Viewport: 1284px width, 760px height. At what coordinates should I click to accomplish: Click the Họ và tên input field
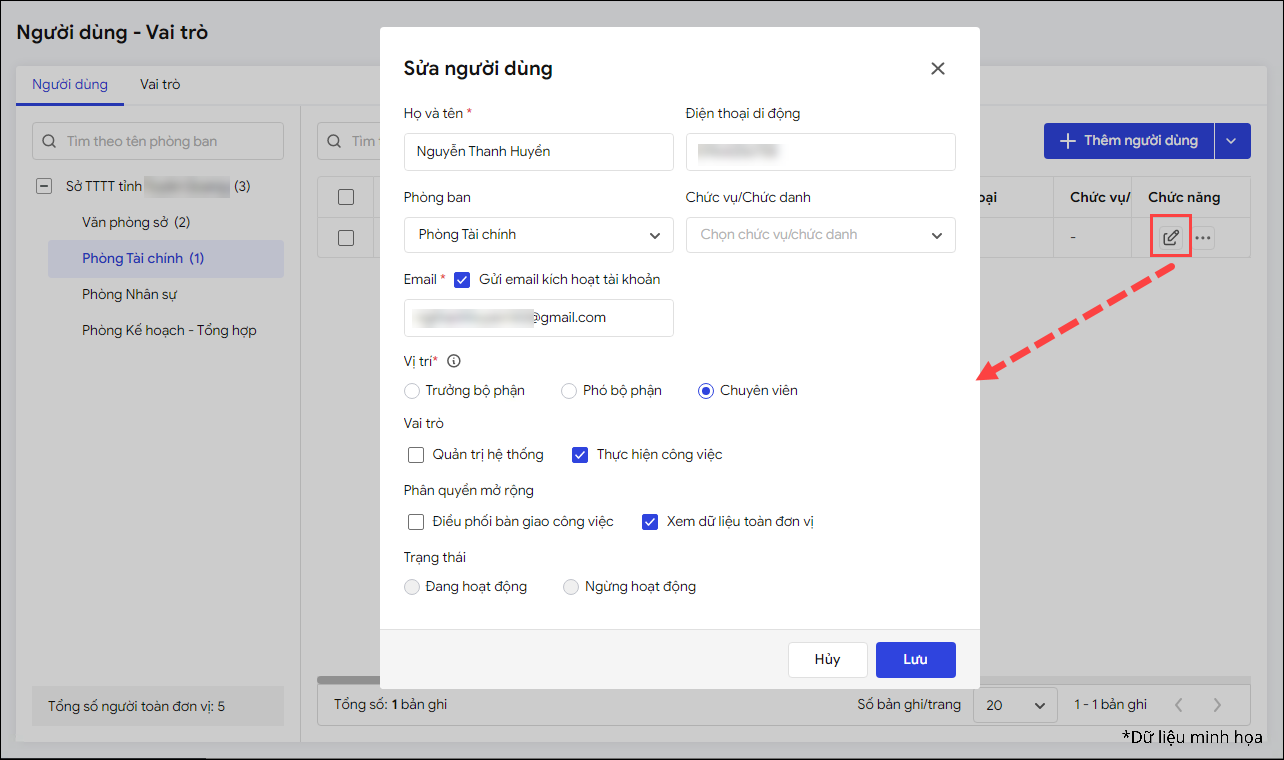pos(538,152)
